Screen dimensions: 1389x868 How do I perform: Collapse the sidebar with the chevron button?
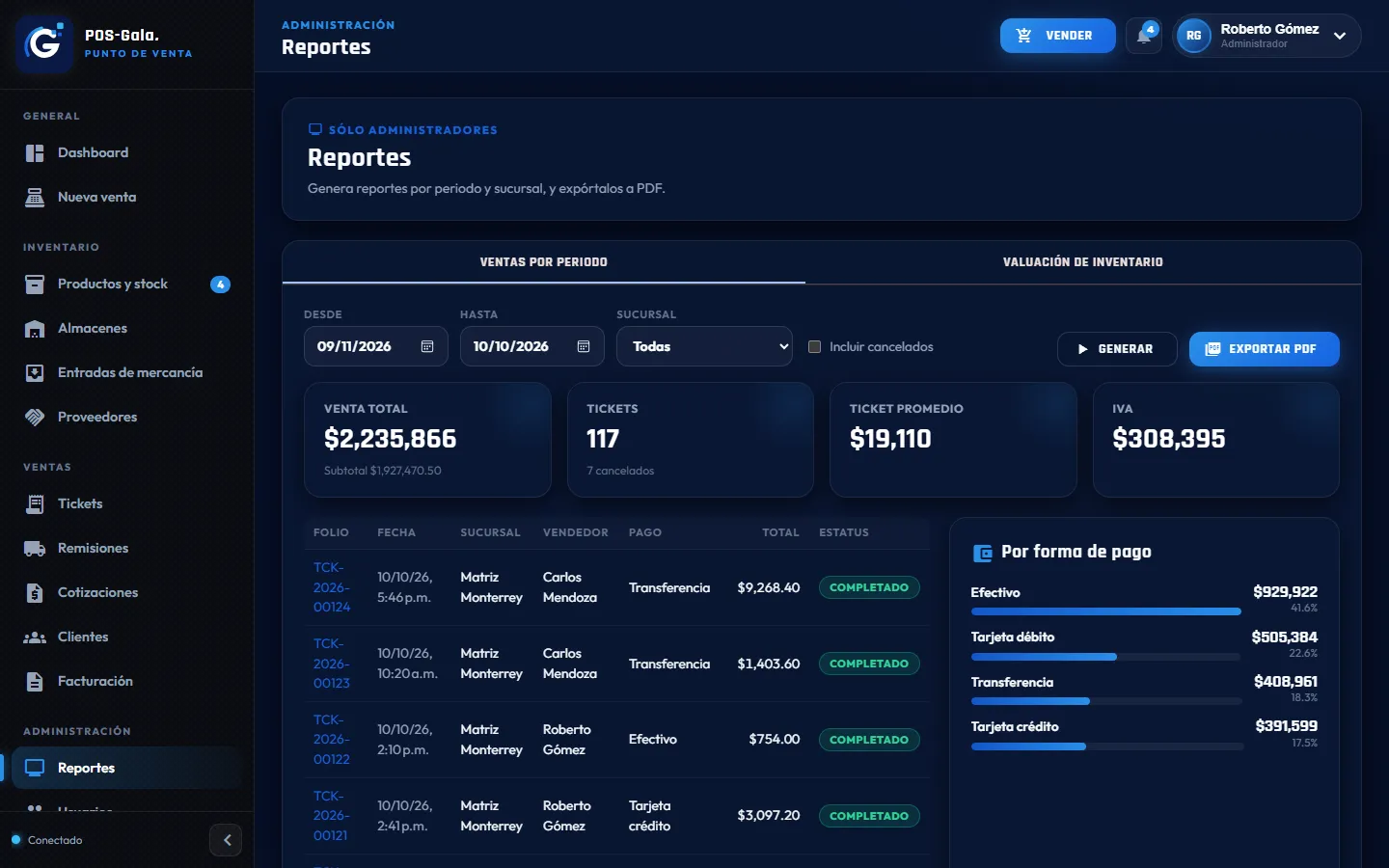(x=226, y=840)
